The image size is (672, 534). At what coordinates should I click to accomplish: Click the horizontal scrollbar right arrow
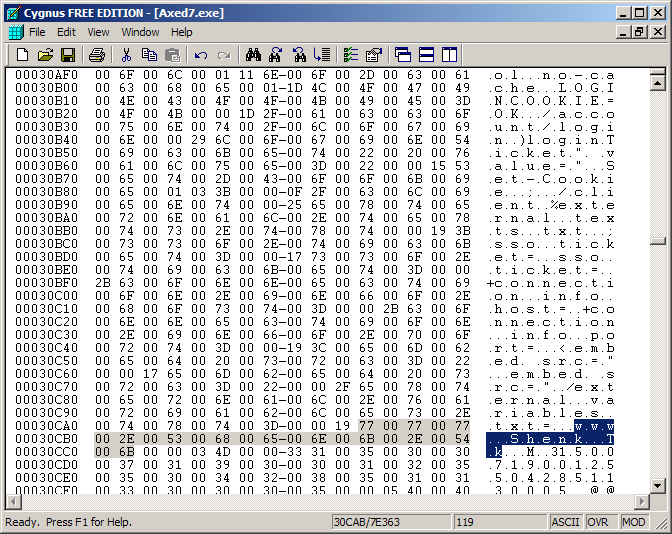point(642,501)
